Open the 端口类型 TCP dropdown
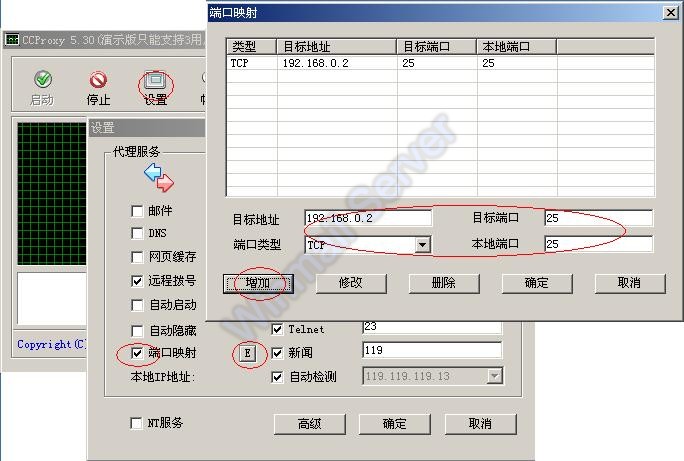684x461 pixels. [x=422, y=244]
